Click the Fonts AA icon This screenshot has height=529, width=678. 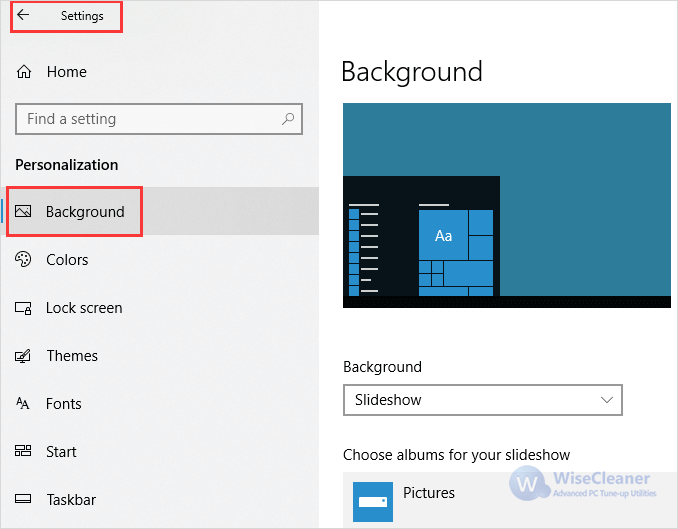22,403
